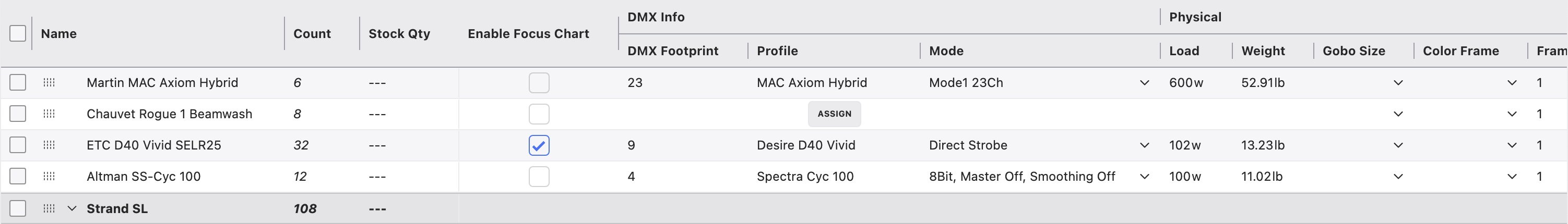
Task: Click drag handle icon for Altman SS-Cyc 100
Action: [x=49, y=177]
